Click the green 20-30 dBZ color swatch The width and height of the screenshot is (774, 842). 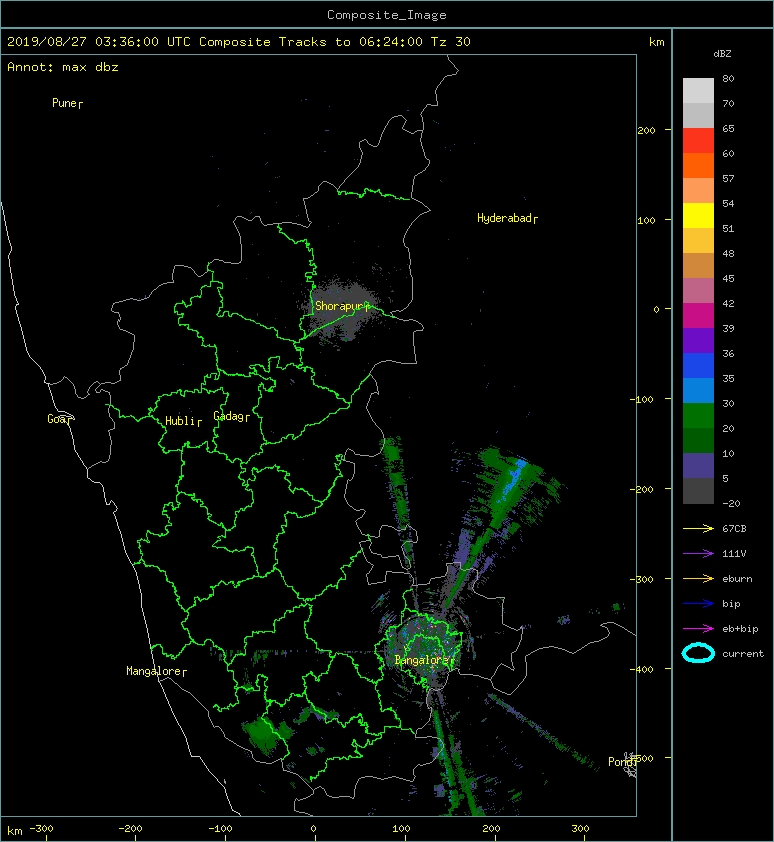(698, 416)
